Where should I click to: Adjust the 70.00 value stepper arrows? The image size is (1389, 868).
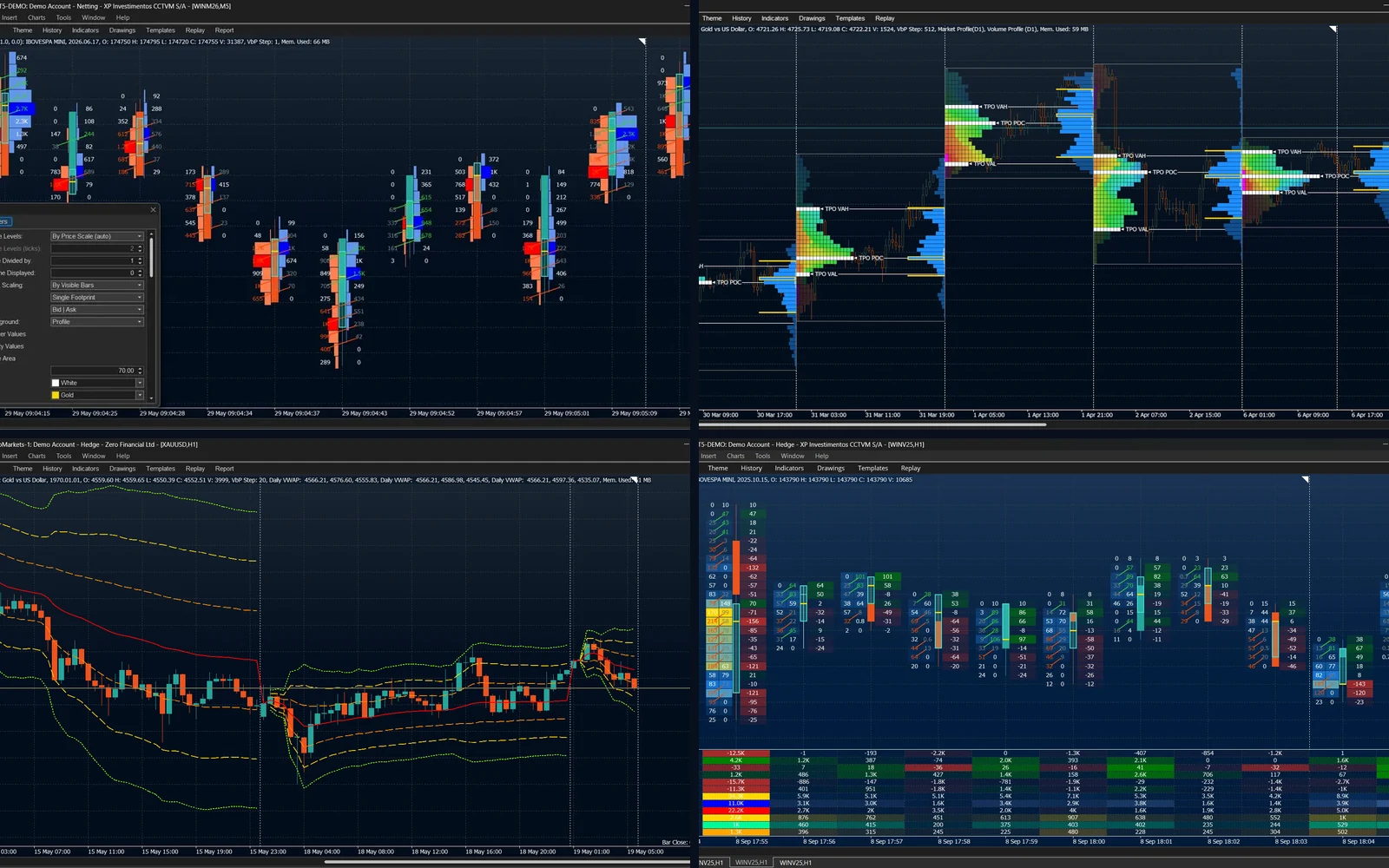(140, 371)
